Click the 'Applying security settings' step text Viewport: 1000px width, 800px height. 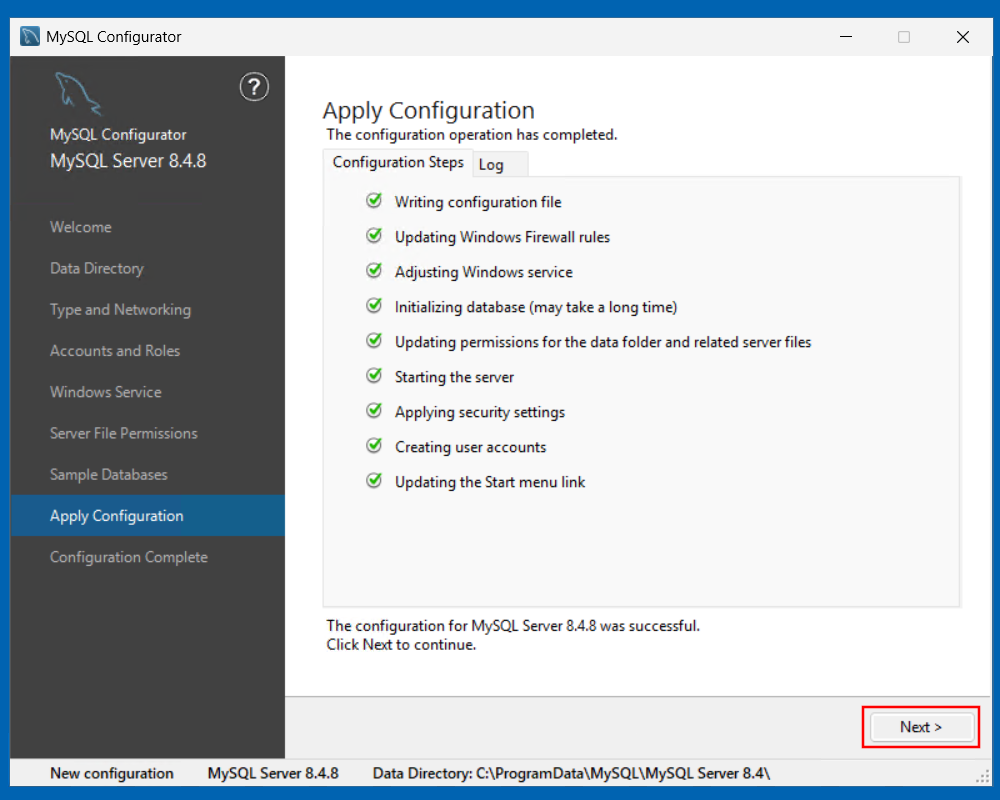pyautogui.click(x=480, y=413)
